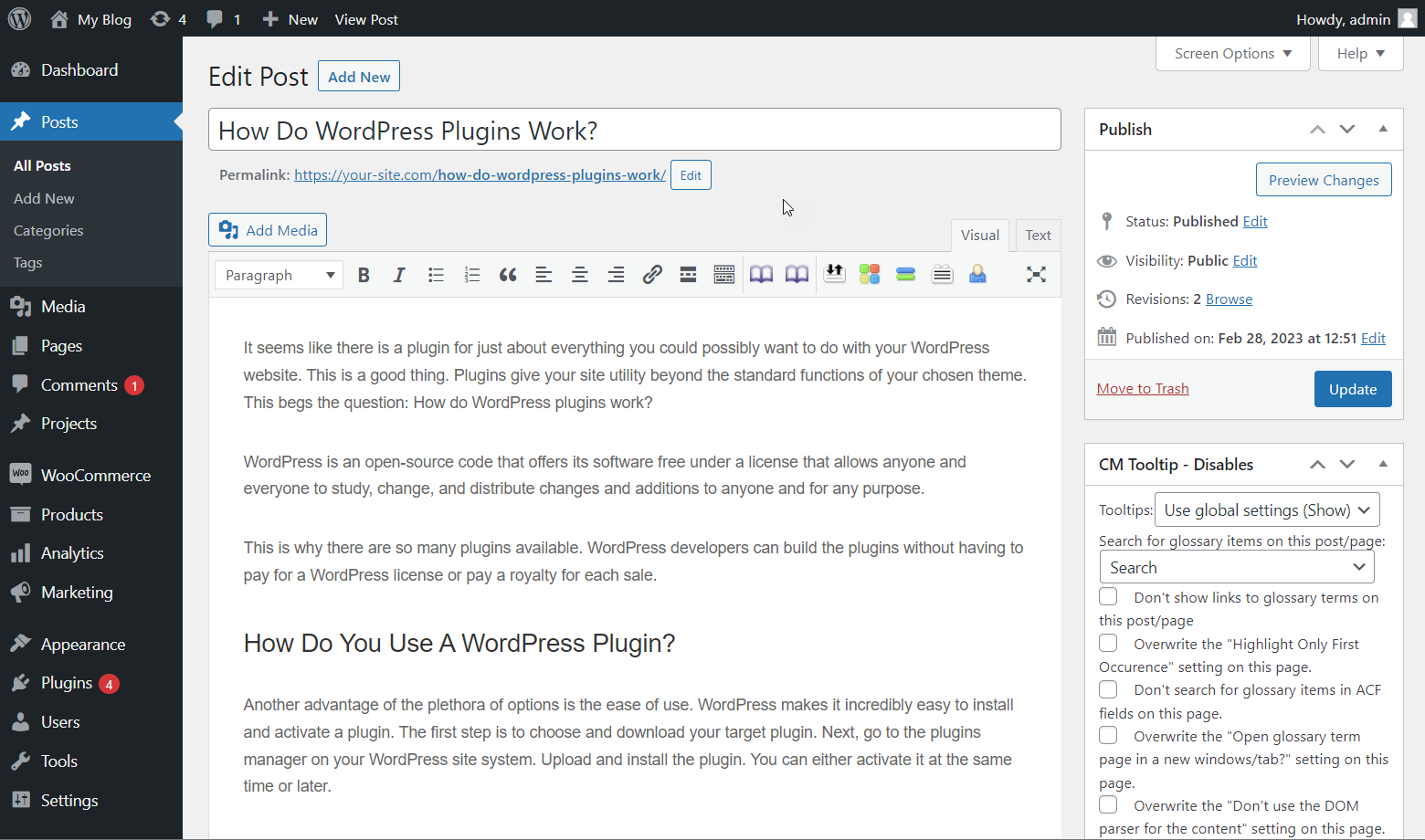
Task: Open Media in the sidebar
Action: pos(91,307)
